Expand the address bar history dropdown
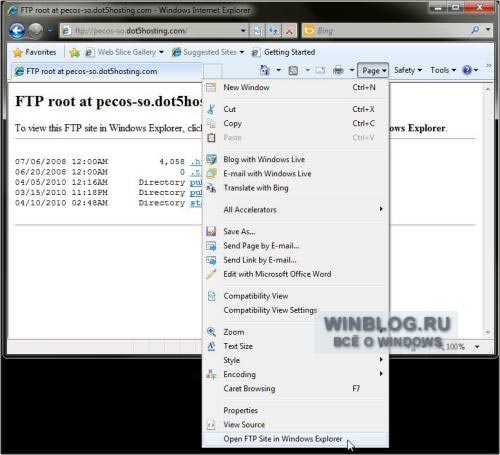The image size is (500, 455). [x=244, y=31]
